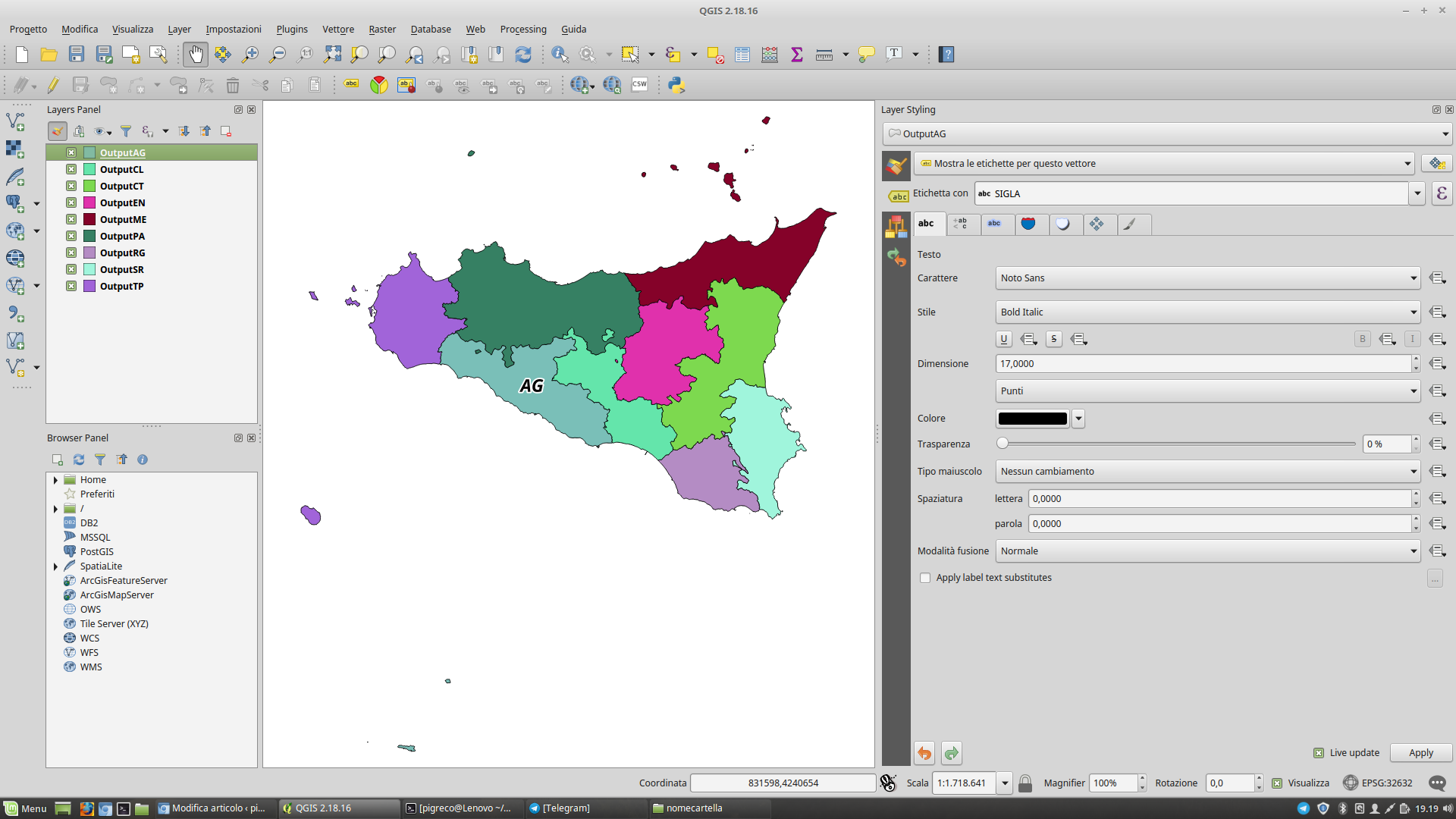Viewport: 1456px width, 819px height.
Task: Open the Processing menu
Action: click(522, 29)
